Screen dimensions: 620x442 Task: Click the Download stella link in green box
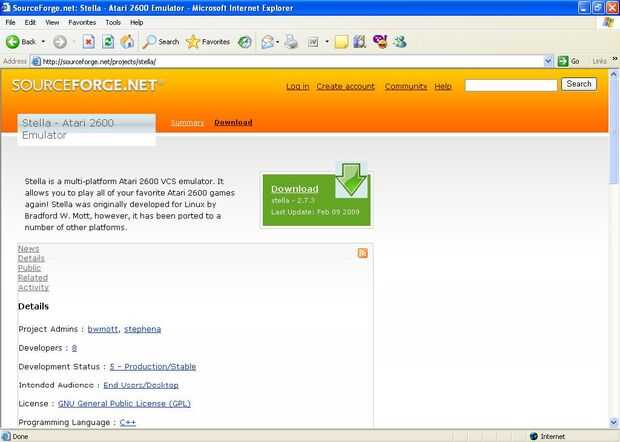tap(295, 189)
